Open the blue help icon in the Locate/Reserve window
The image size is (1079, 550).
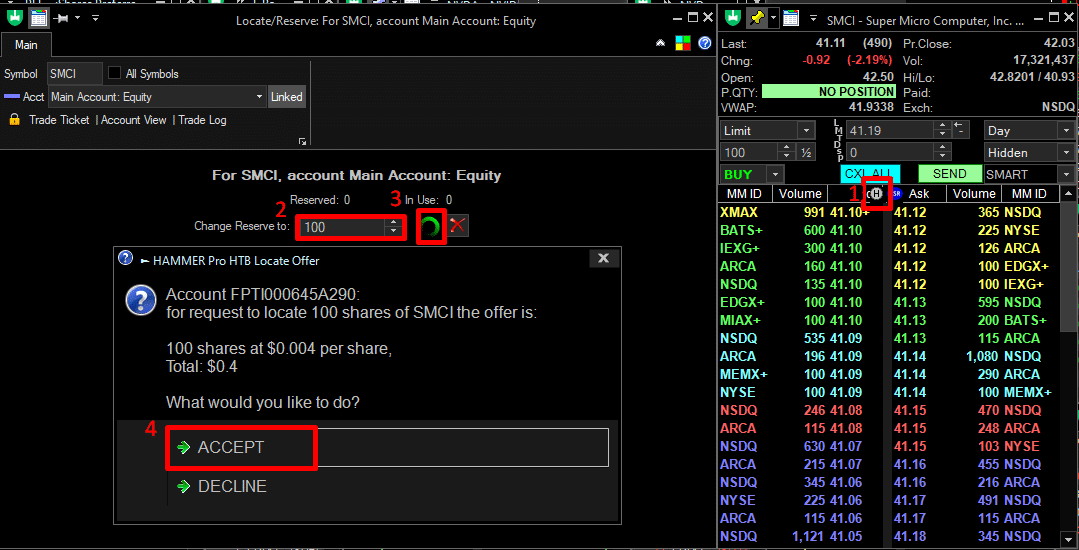[x=705, y=44]
